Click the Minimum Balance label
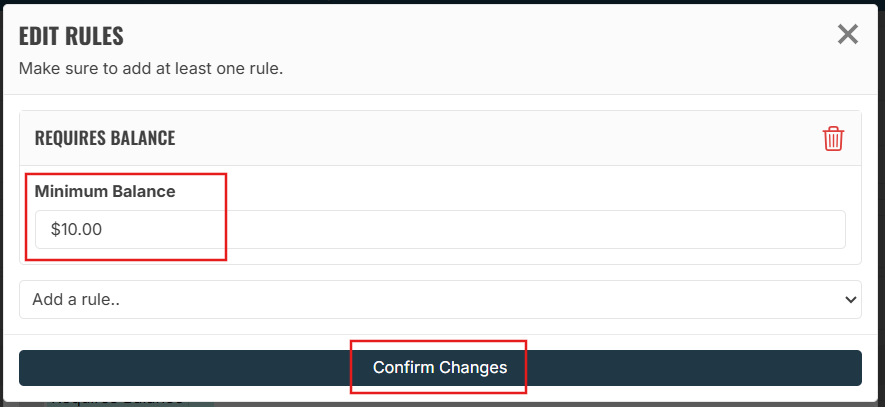The image size is (885, 407). point(105,191)
